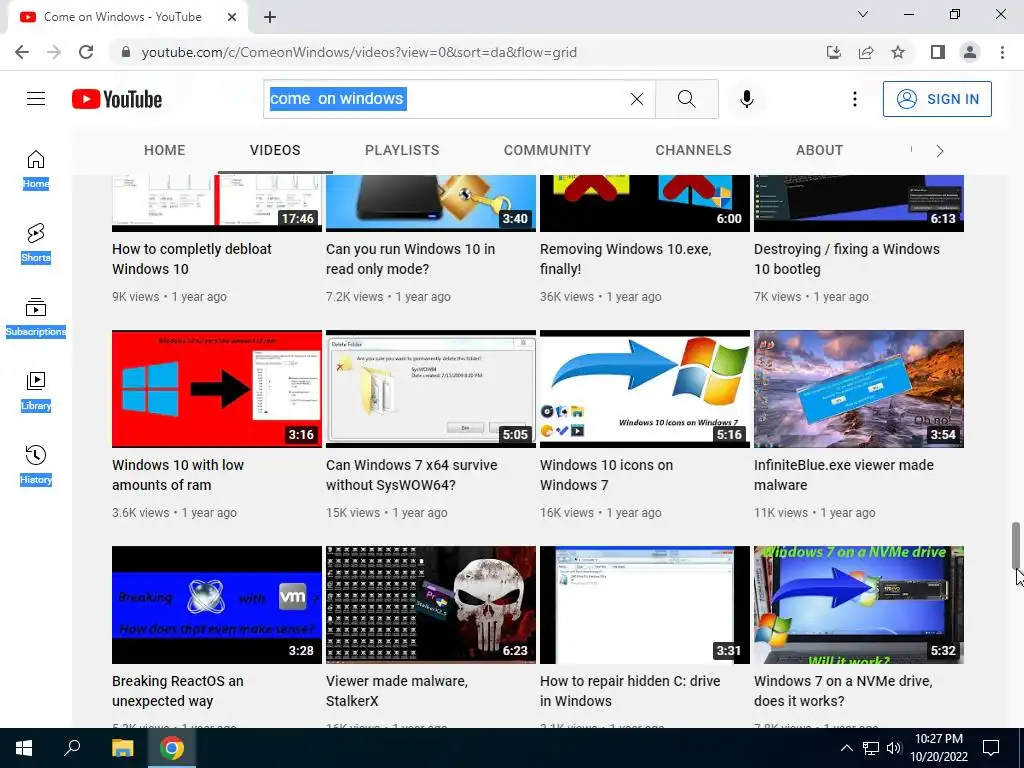Open a new browser tab

(x=270, y=17)
